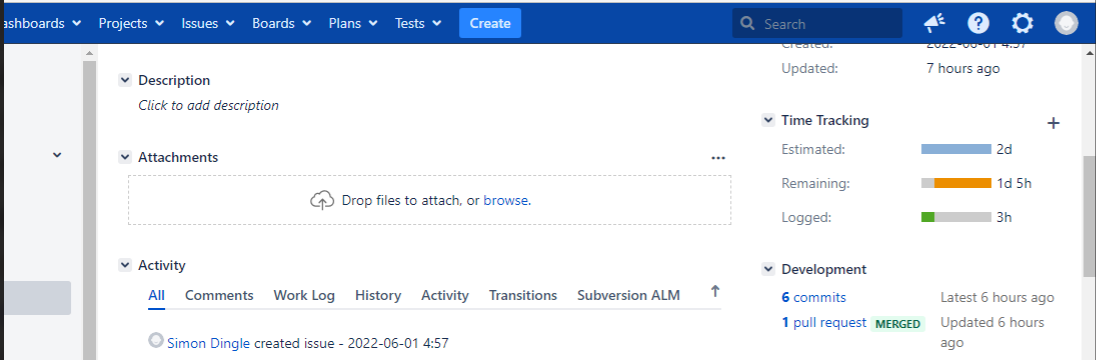Collapse the Activity section

point(125,265)
